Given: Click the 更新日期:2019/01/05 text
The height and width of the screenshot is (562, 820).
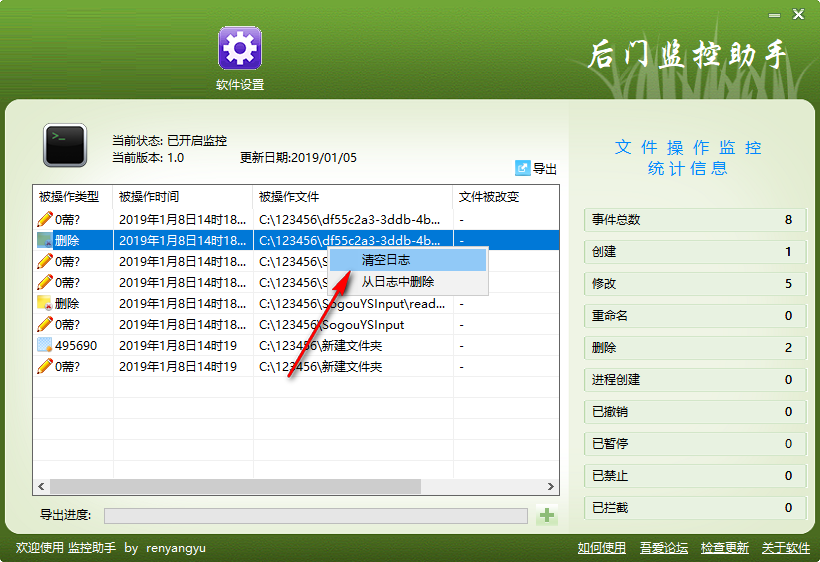Looking at the screenshot, I should 298,157.
